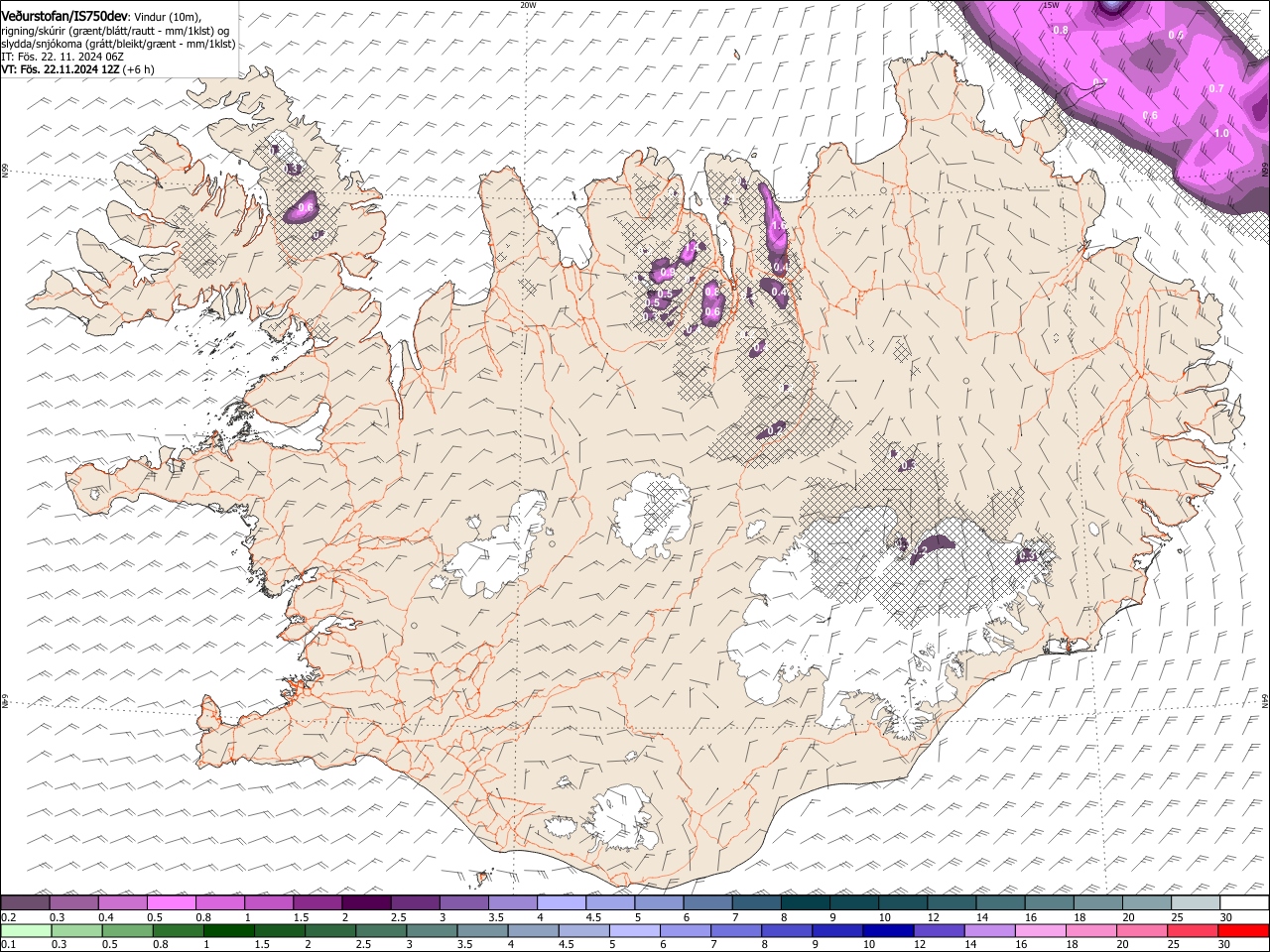Click the upper legend swatch between 1 and 1.5
The height and width of the screenshot is (952, 1270).
[x=269, y=902]
